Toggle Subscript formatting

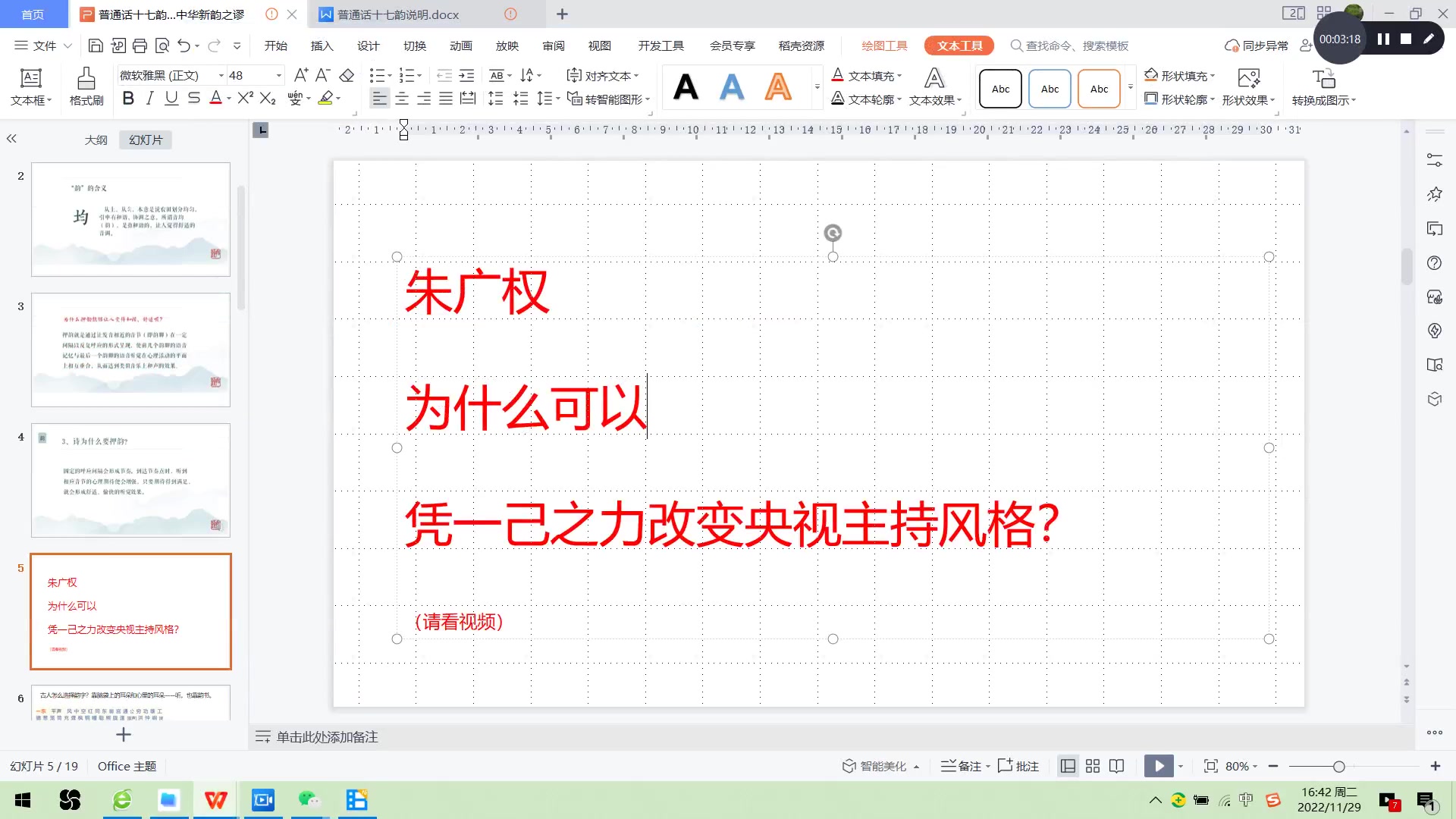(268, 98)
